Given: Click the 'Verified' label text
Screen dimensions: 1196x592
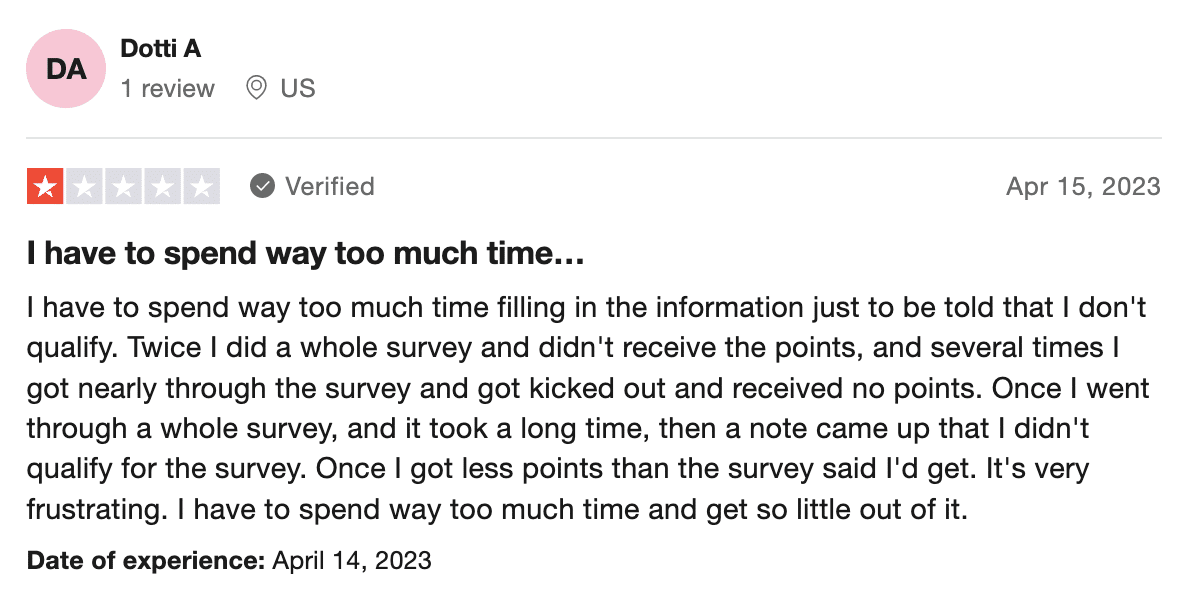Looking at the screenshot, I should [x=330, y=186].
